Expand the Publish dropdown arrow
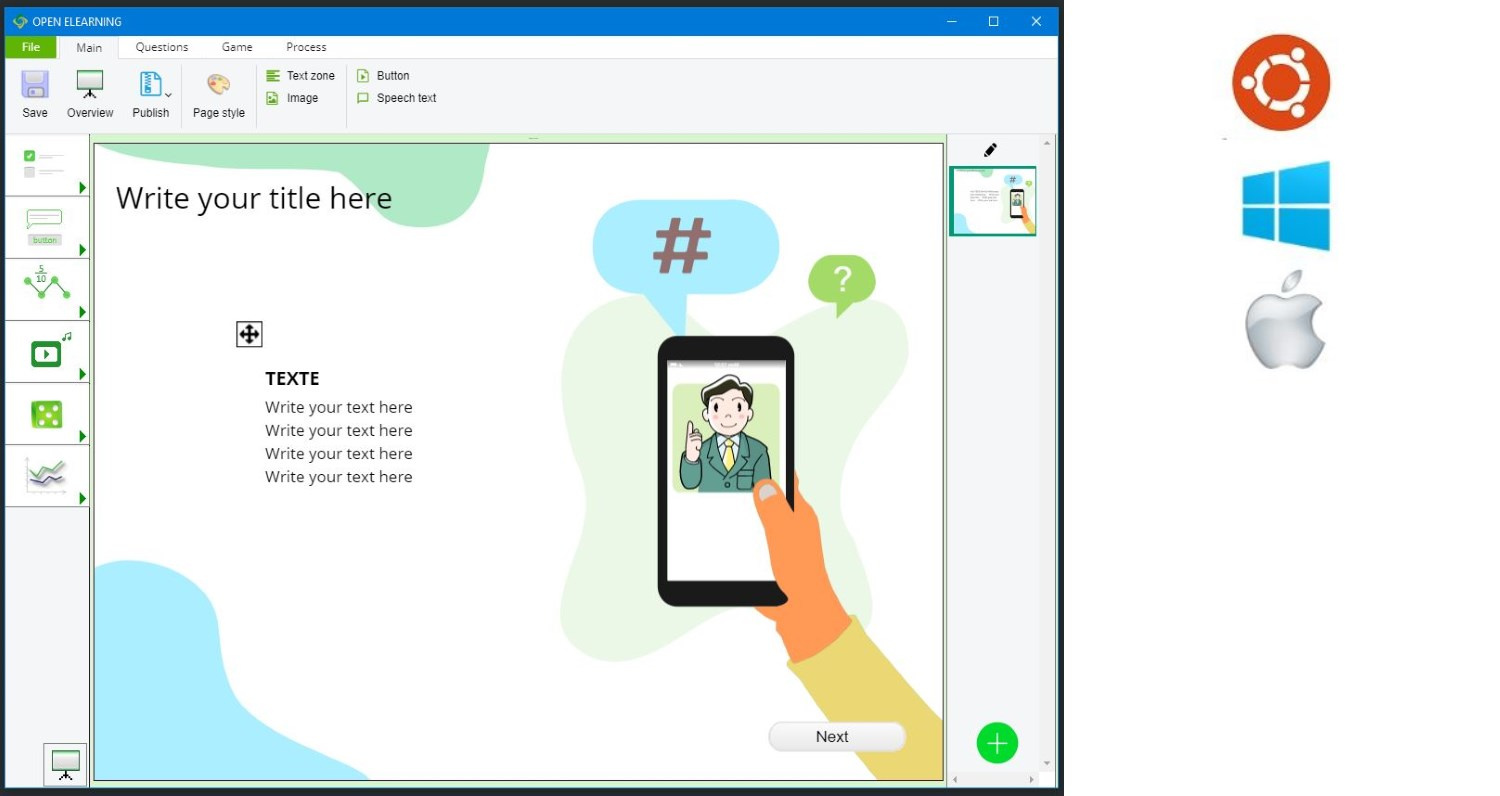 tap(168, 96)
